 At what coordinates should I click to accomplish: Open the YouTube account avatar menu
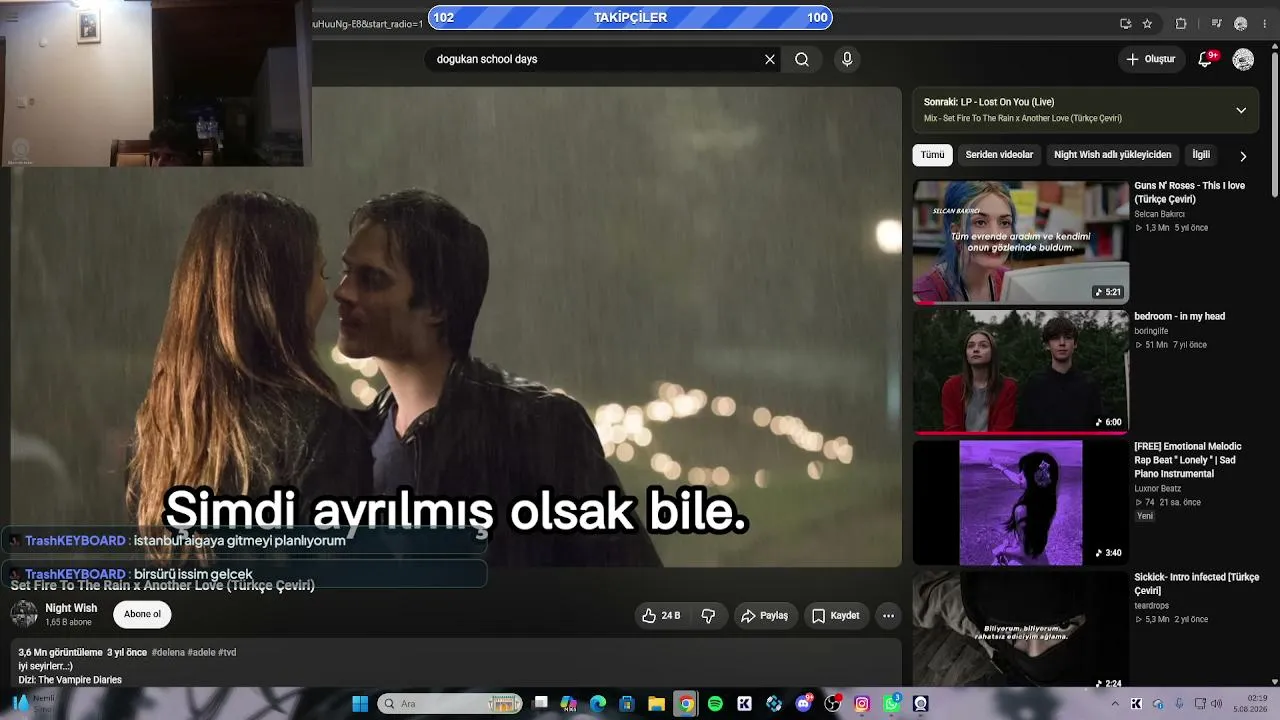click(x=1243, y=59)
